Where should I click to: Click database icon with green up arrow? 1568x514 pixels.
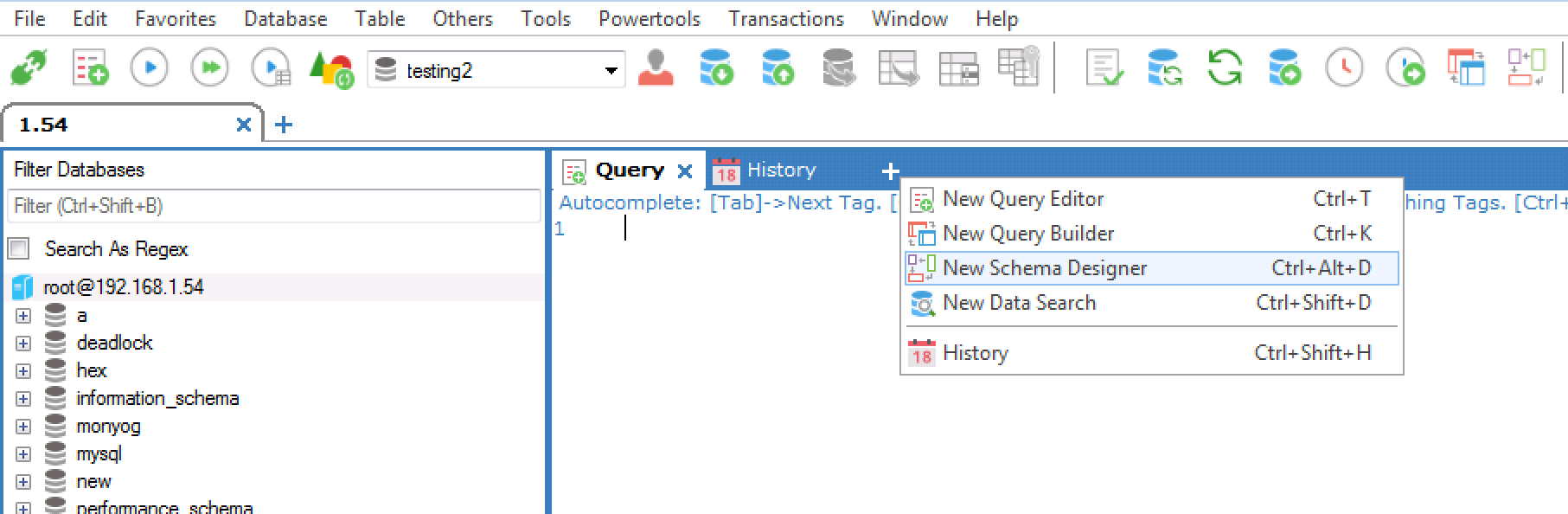(778, 68)
